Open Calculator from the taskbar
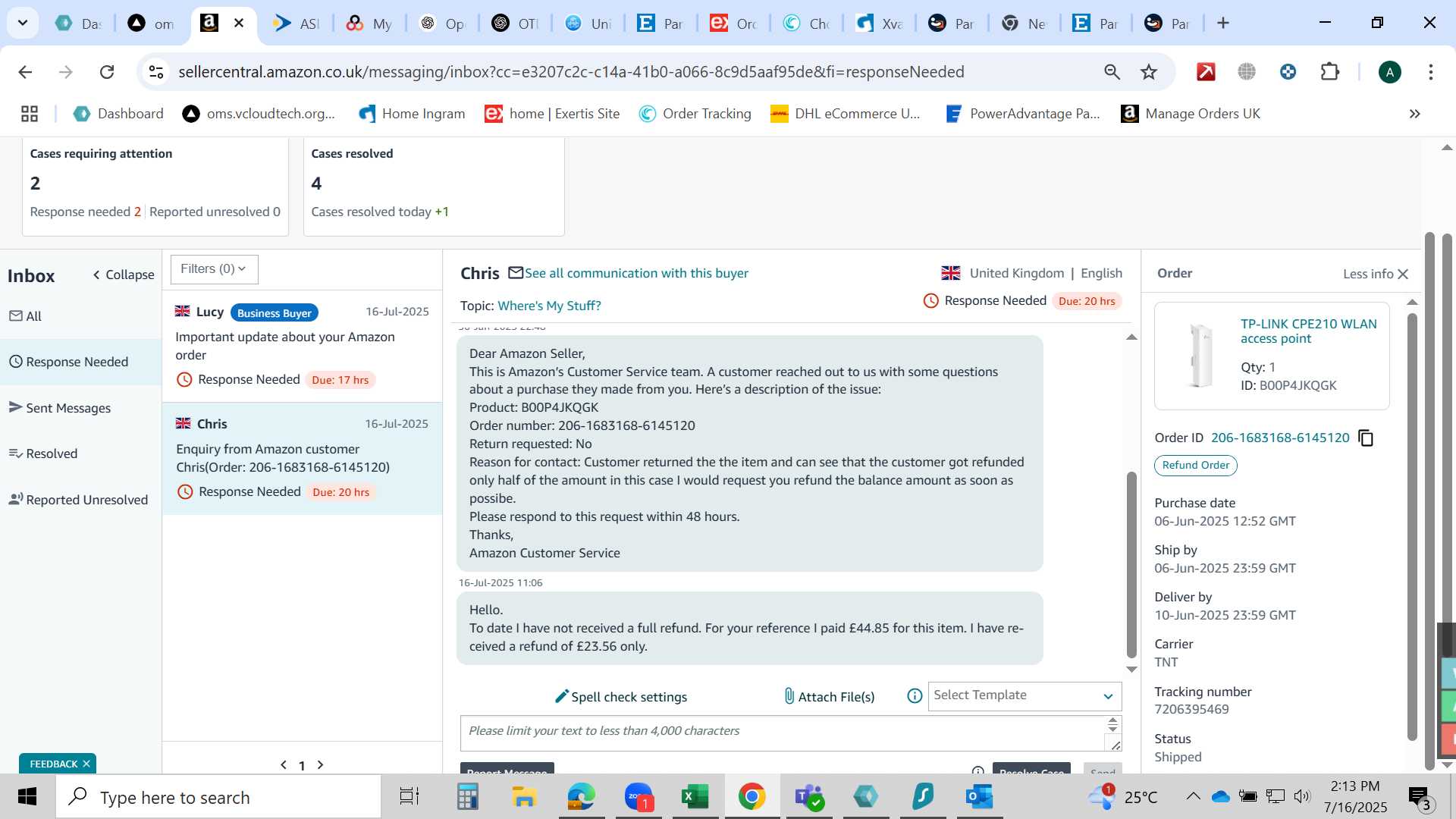Viewport: 1456px width, 819px height. coord(467,797)
